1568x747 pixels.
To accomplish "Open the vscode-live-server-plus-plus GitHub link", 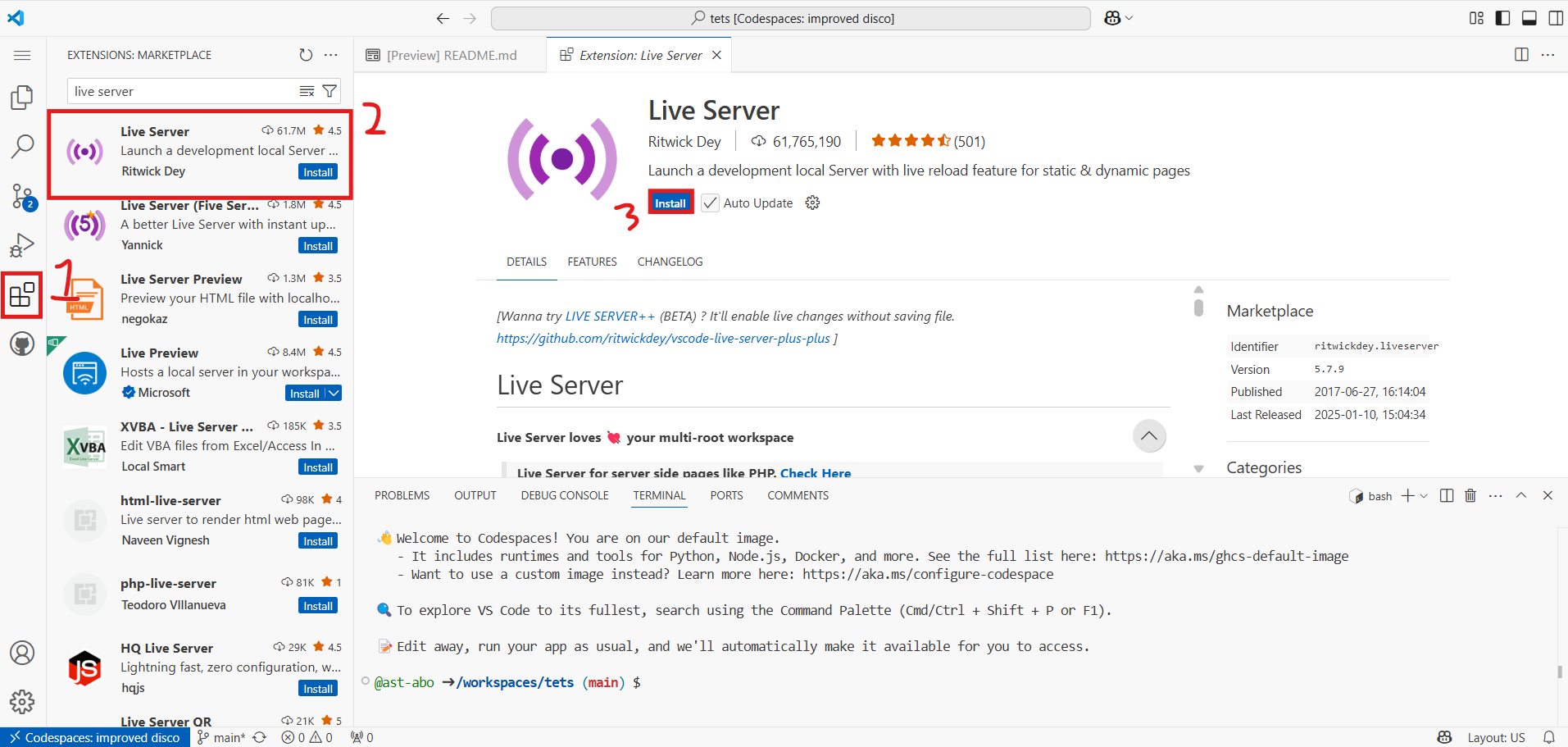I will pos(663,338).
